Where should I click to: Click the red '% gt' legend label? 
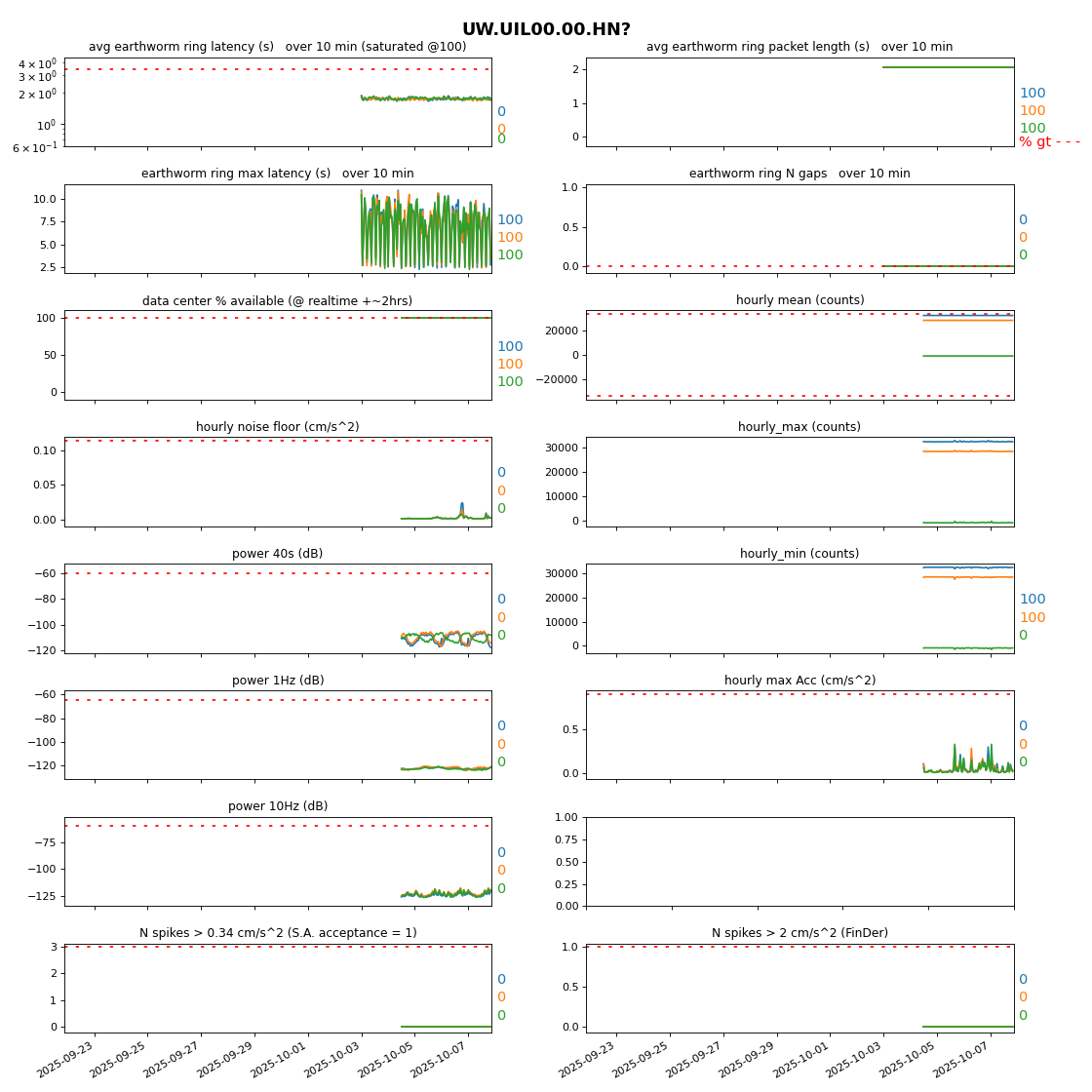point(1035,142)
